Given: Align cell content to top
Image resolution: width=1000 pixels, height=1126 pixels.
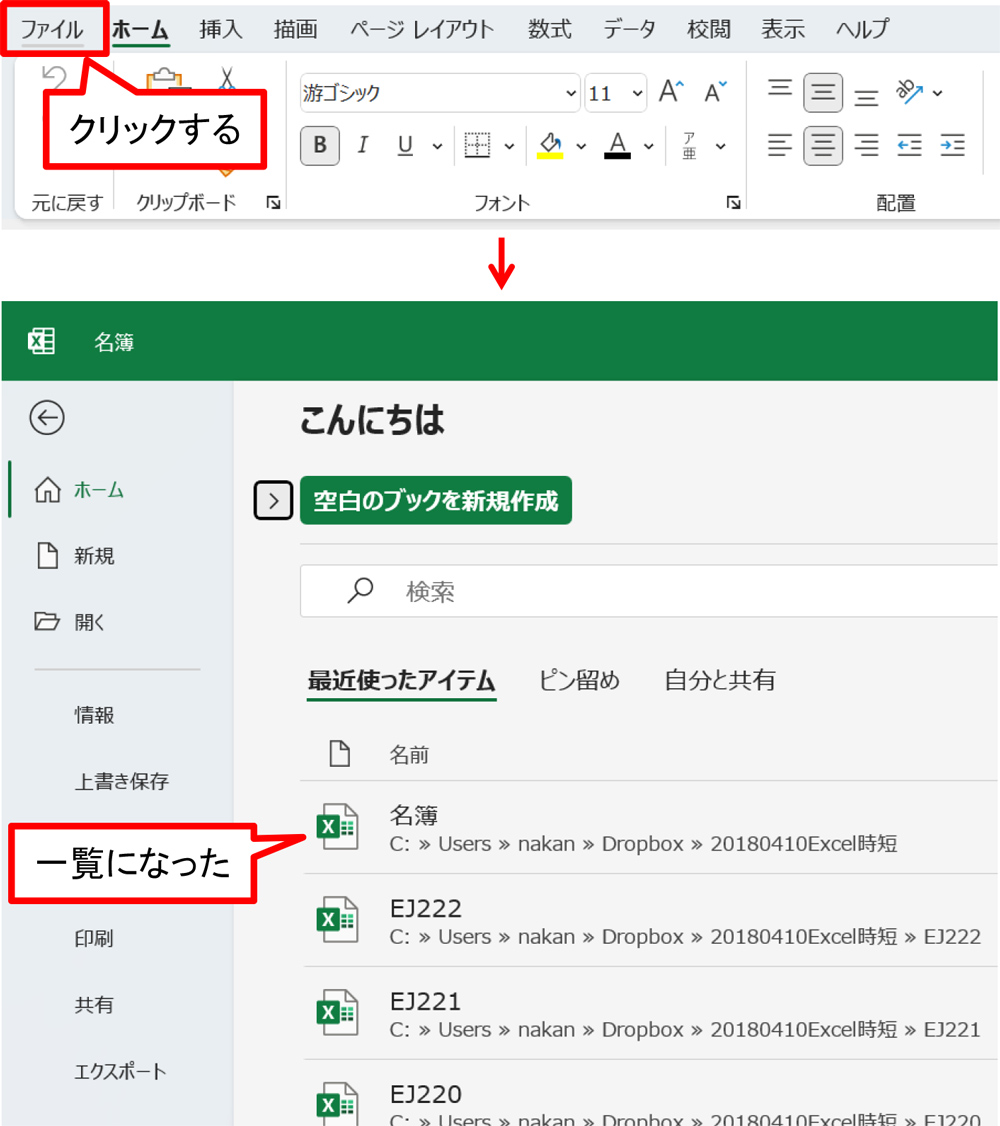Looking at the screenshot, I should 780,89.
